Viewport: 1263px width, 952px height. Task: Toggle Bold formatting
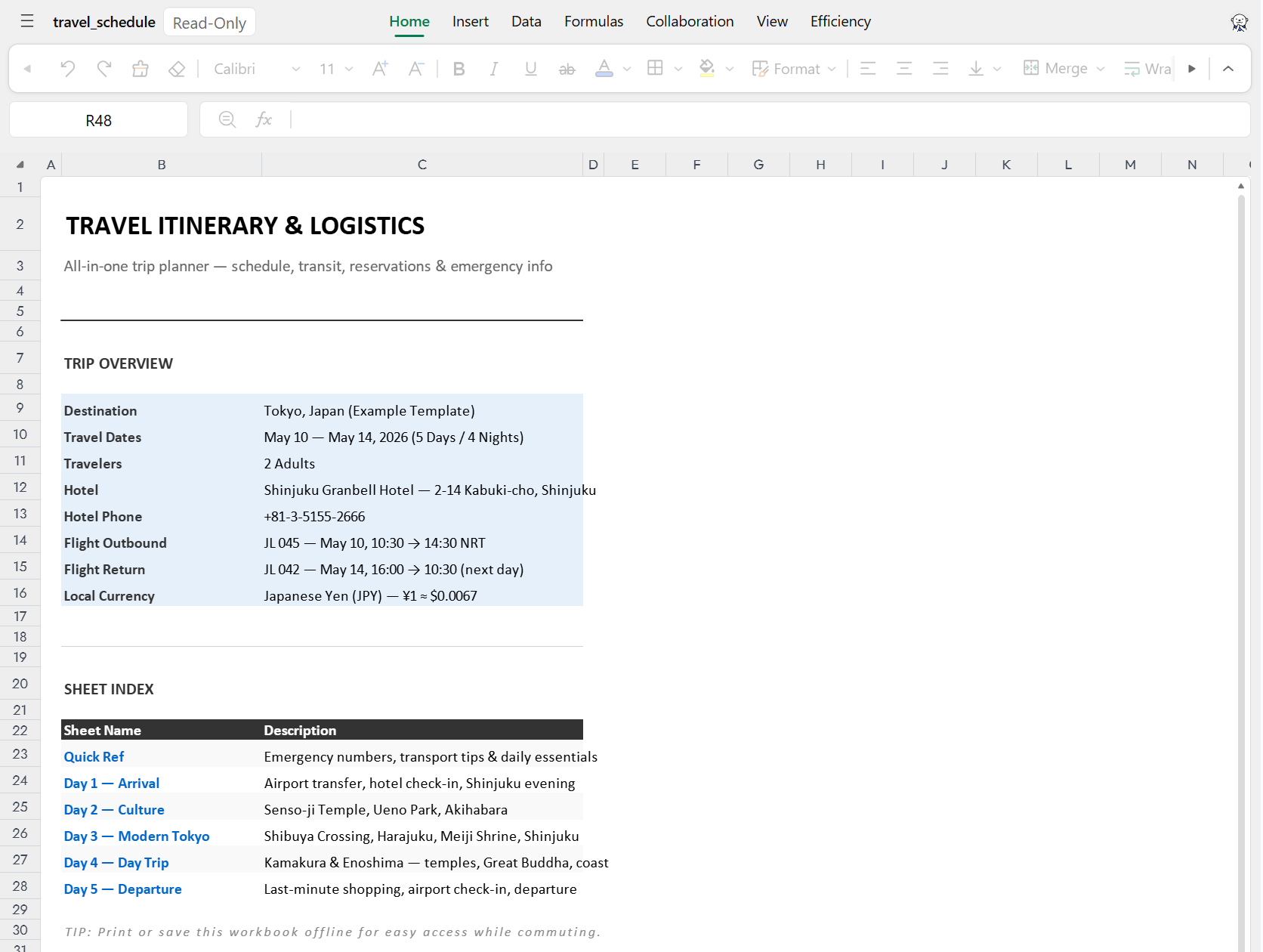pyautogui.click(x=459, y=69)
